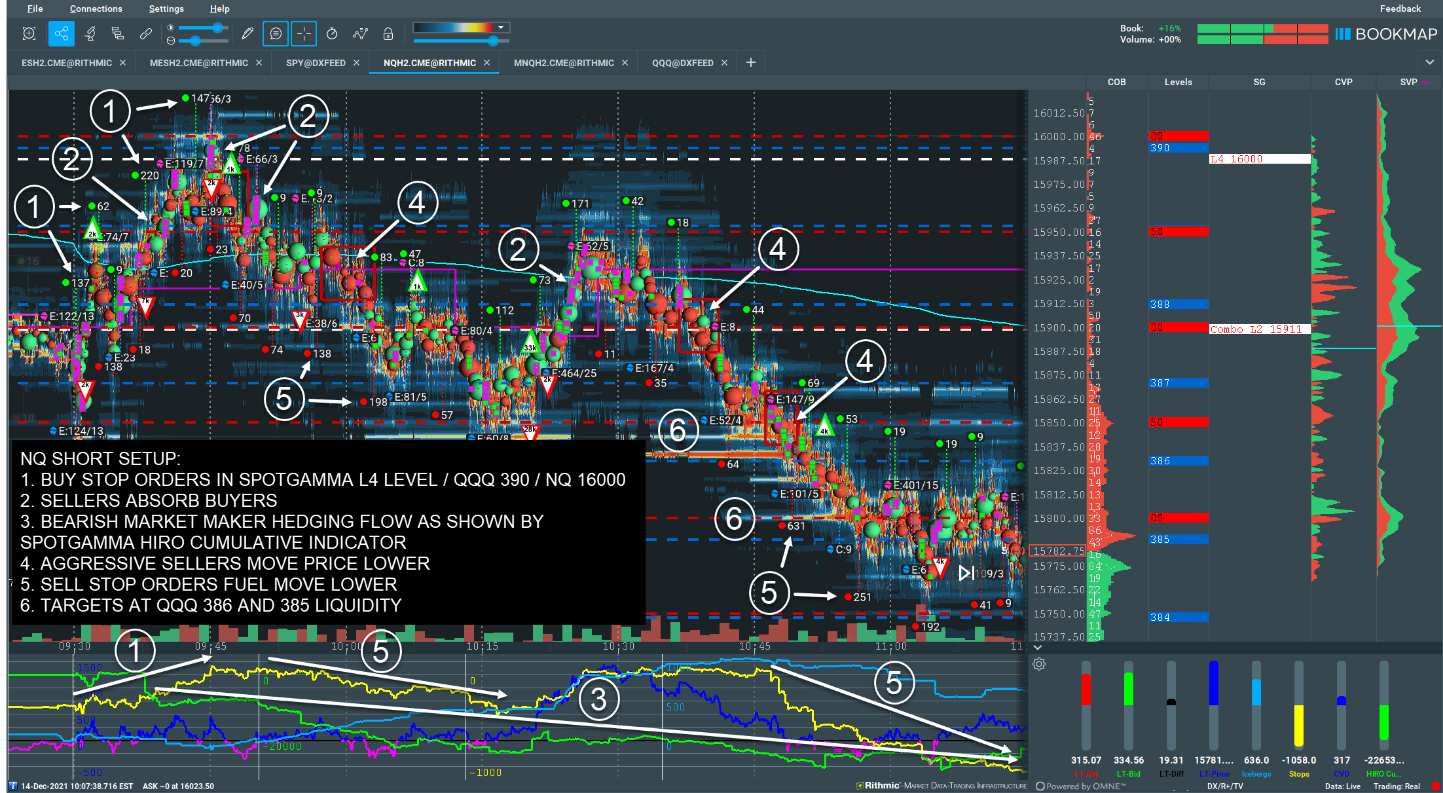Close the SPY@DXFEED tab

coord(357,62)
